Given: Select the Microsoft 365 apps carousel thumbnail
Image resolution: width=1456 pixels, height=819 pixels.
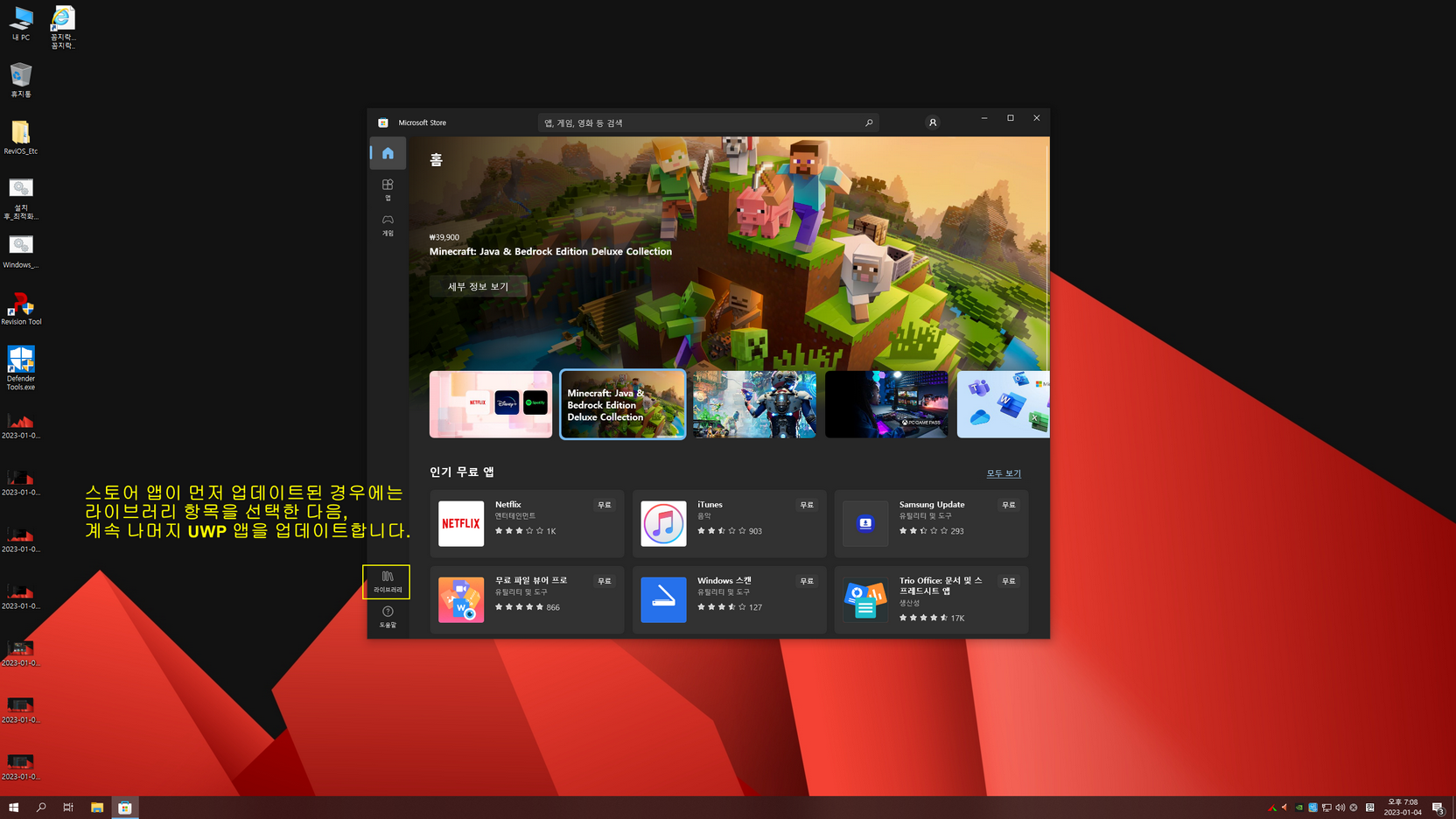Looking at the screenshot, I should point(1003,404).
